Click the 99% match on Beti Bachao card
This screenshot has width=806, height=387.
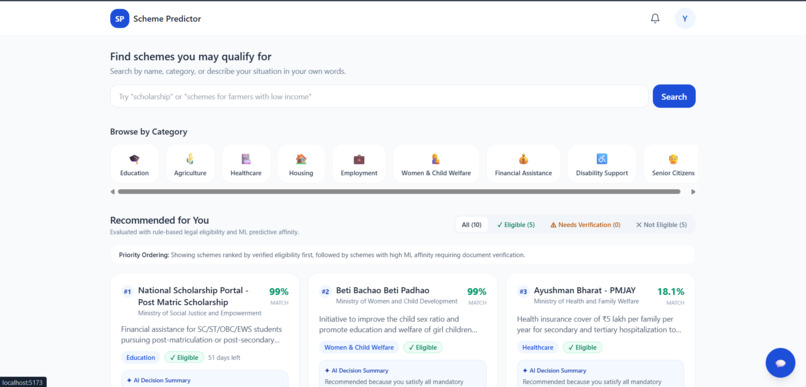(x=477, y=291)
